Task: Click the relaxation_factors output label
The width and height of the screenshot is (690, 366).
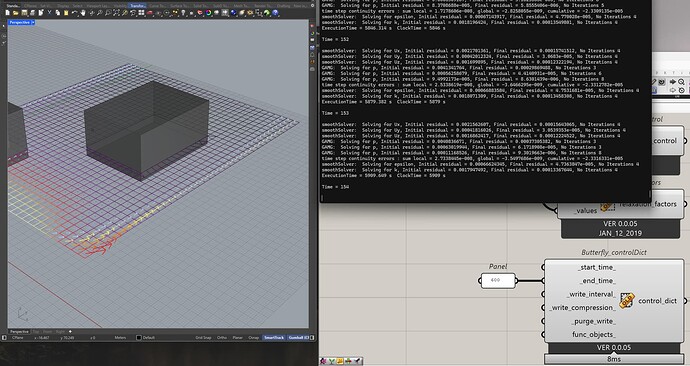Action: tap(647, 204)
